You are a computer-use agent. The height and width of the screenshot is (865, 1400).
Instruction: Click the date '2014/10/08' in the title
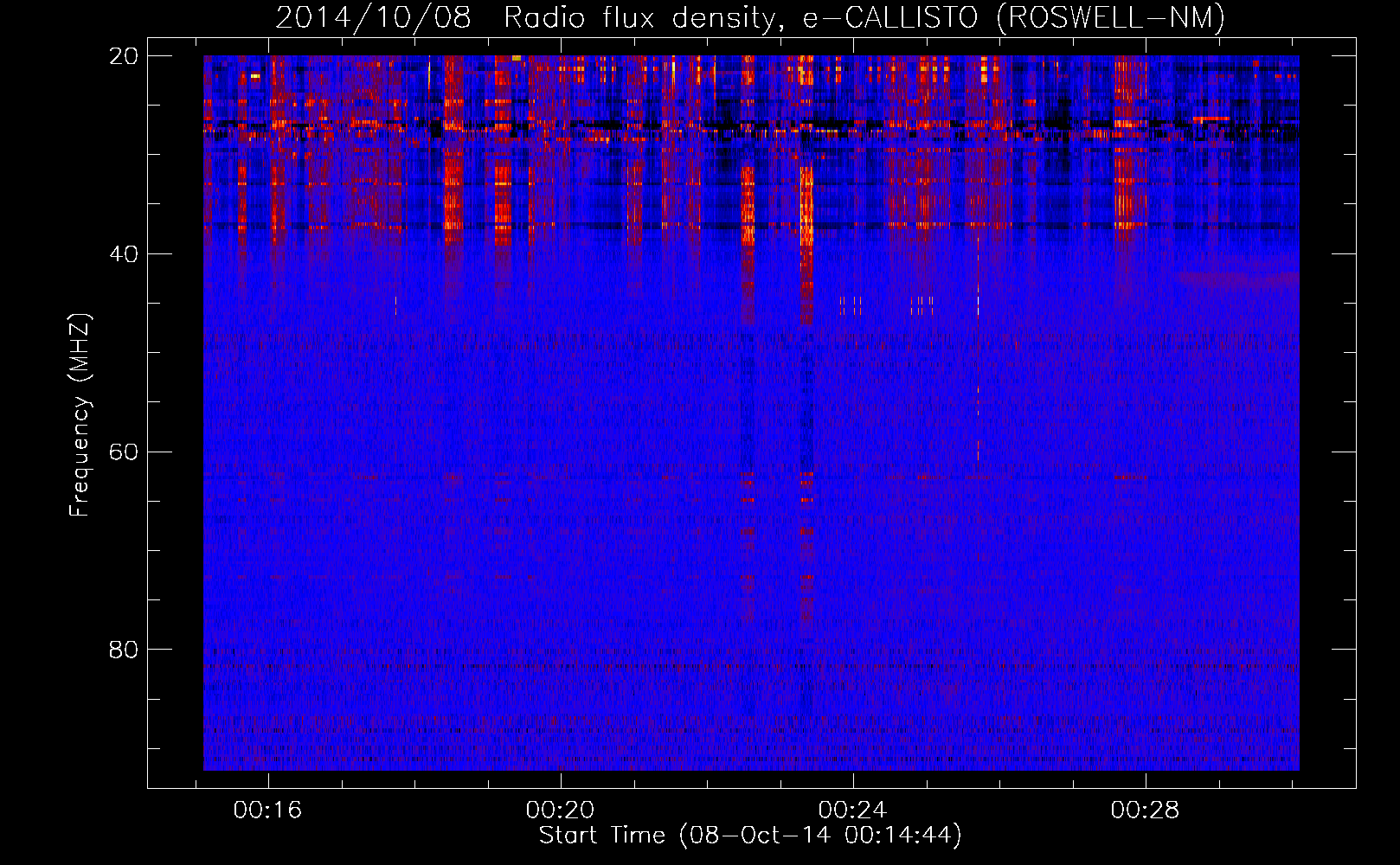tap(374, 18)
